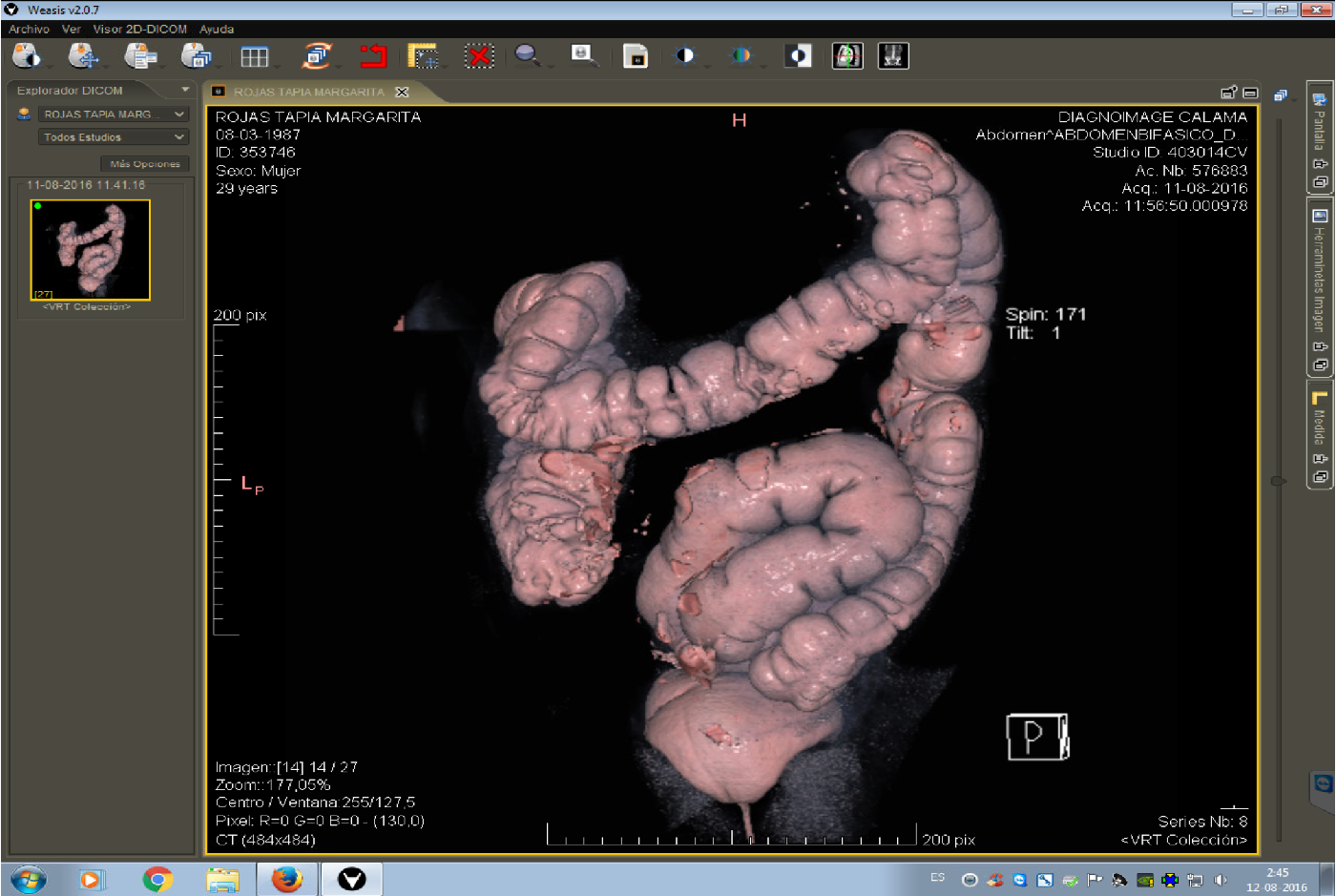The height and width of the screenshot is (896, 1336).
Task: Open the Herramientas Imagen side panel
Action: point(1319,277)
